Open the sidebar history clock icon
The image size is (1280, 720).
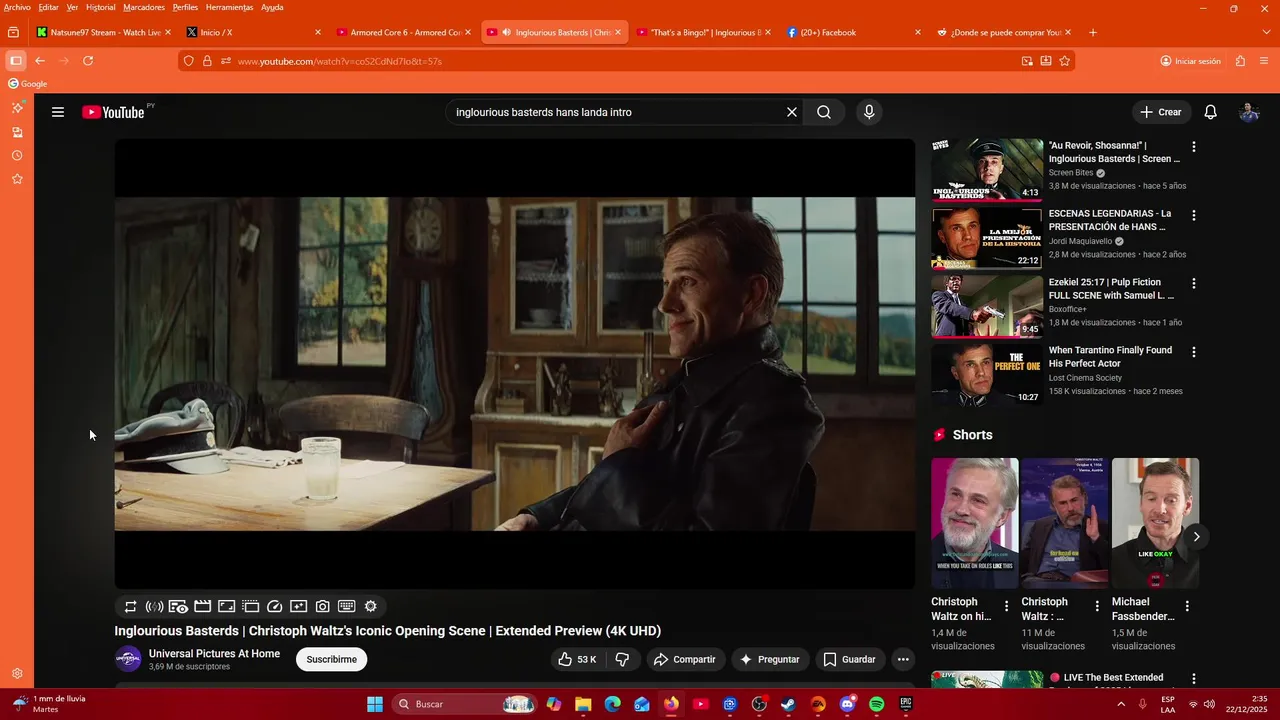(17, 156)
